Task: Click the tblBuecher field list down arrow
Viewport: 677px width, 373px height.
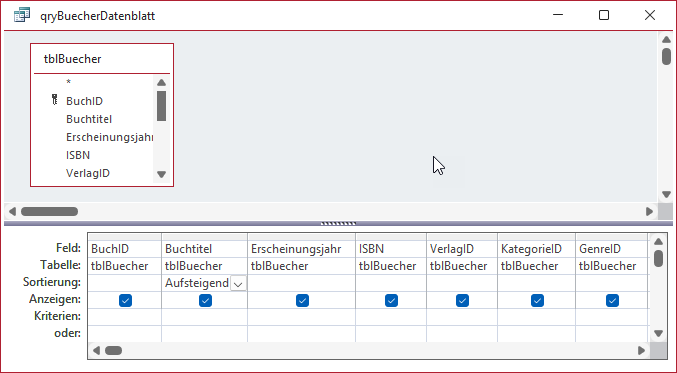Action: 161,174
